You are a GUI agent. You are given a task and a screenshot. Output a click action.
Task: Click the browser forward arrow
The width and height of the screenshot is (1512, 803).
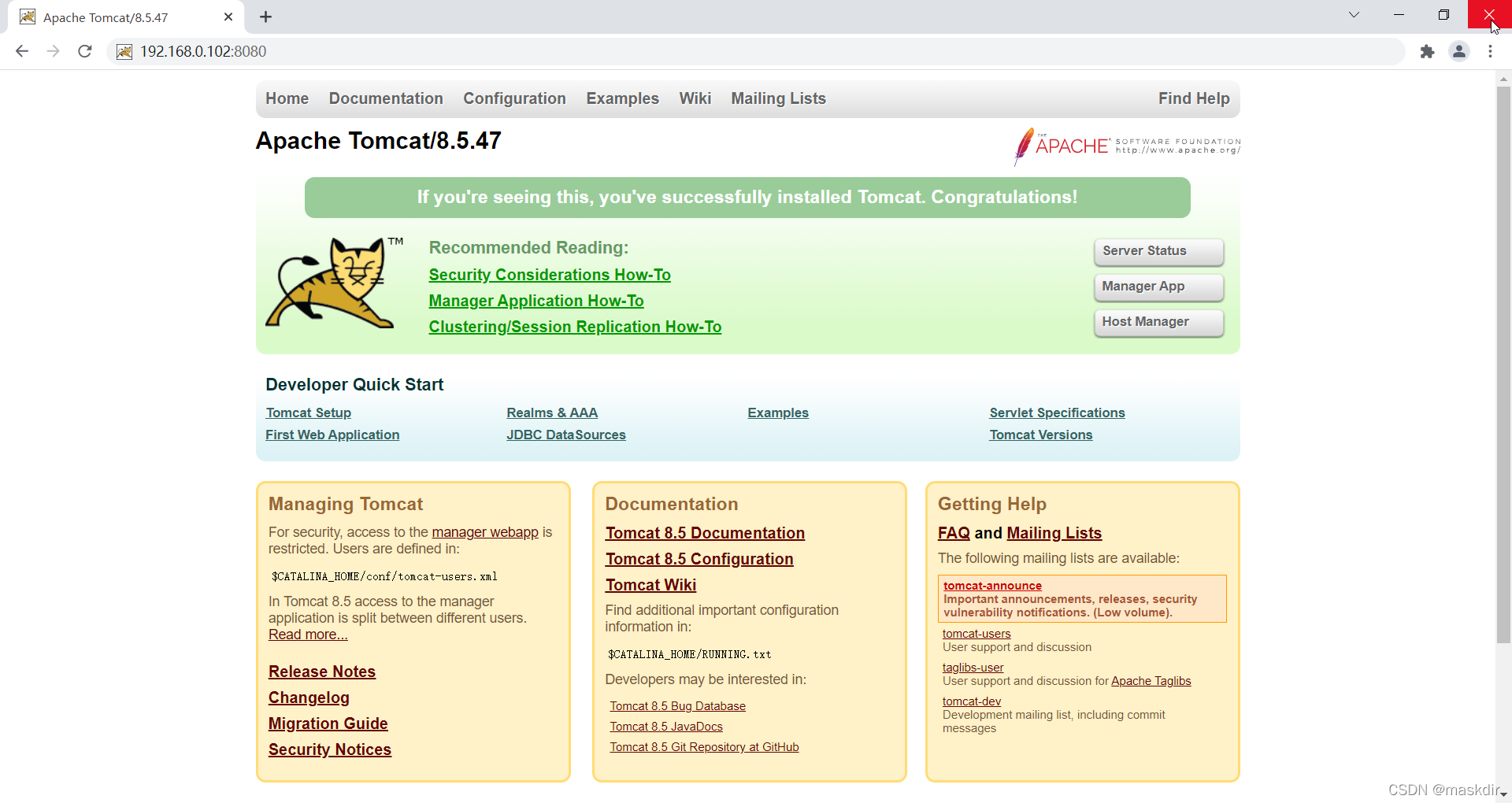click(x=54, y=51)
